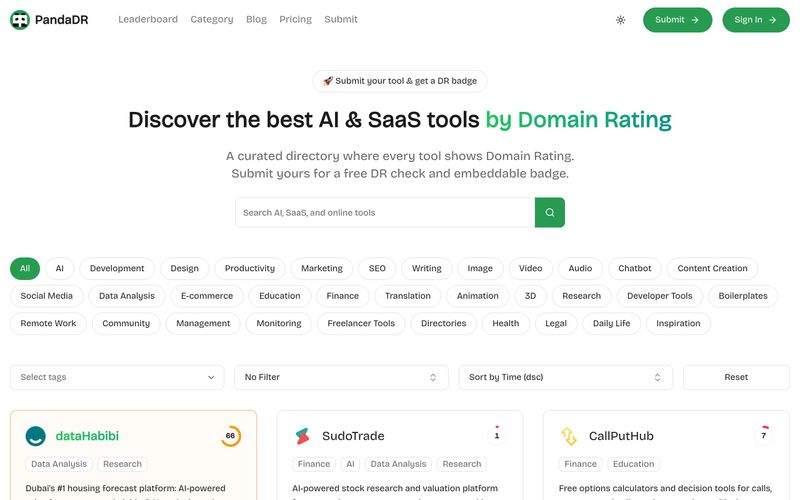Select the All category filter chip
This screenshot has height=500, width=800.
click(25, 268)
